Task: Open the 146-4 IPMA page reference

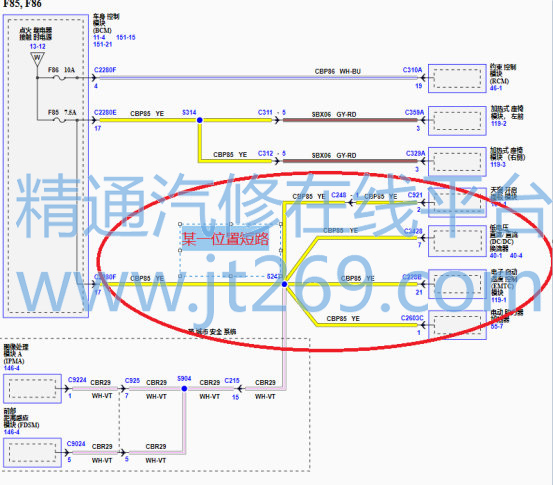Action: [12, 368]
